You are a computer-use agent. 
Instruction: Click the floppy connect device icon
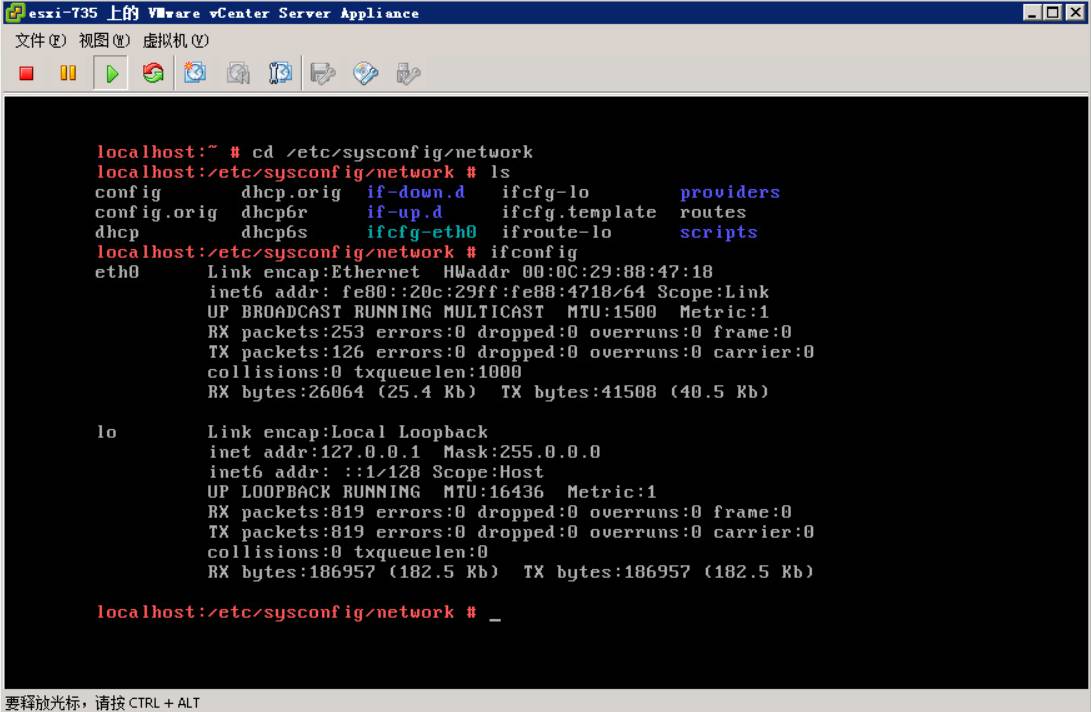[x=323, y=73]
